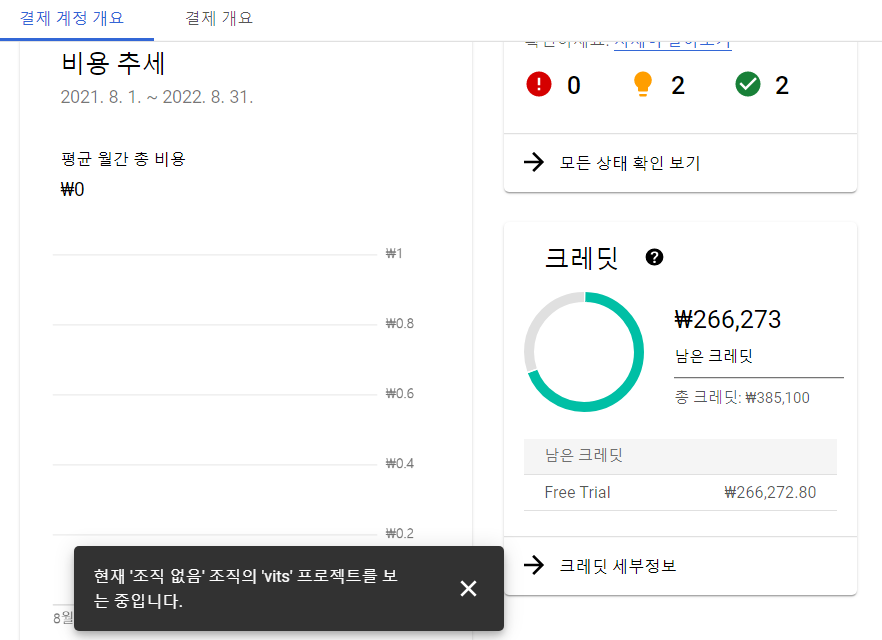
Task: Open the credits help question mark icon
Action: point(654,257)
